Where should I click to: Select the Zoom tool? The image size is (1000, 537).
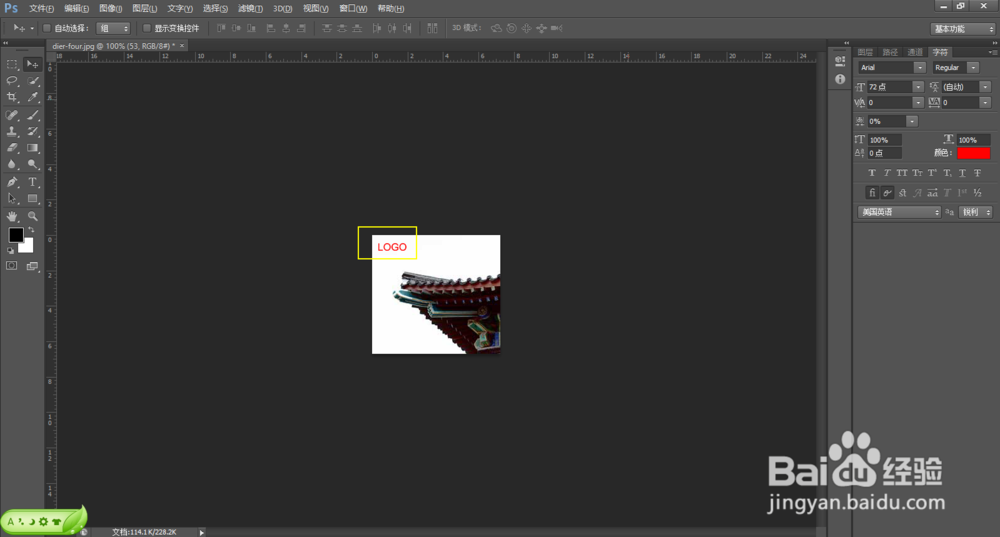[x=33, y=217]
